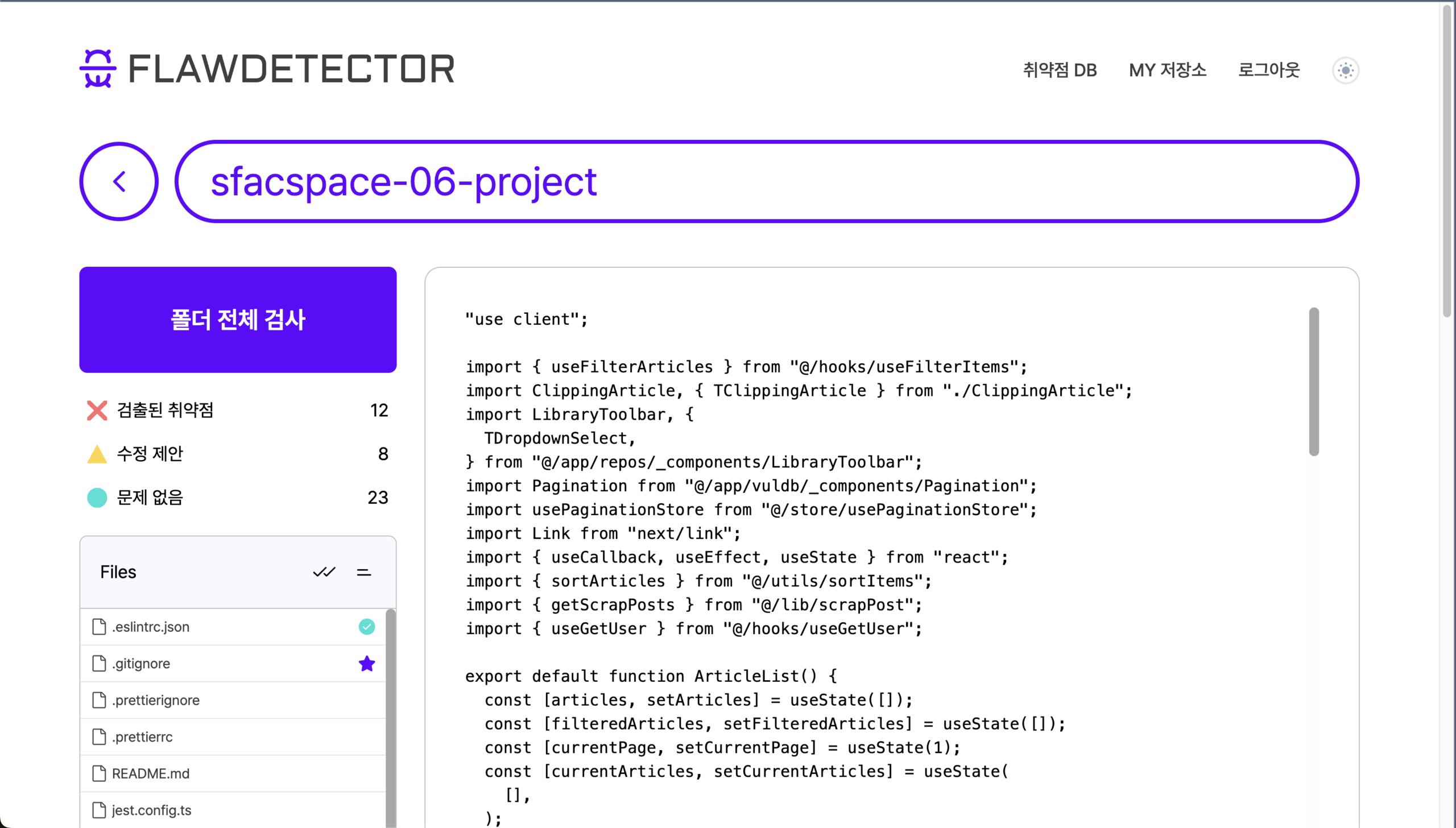Click the import Link from "next/link" line

(603, 534)
